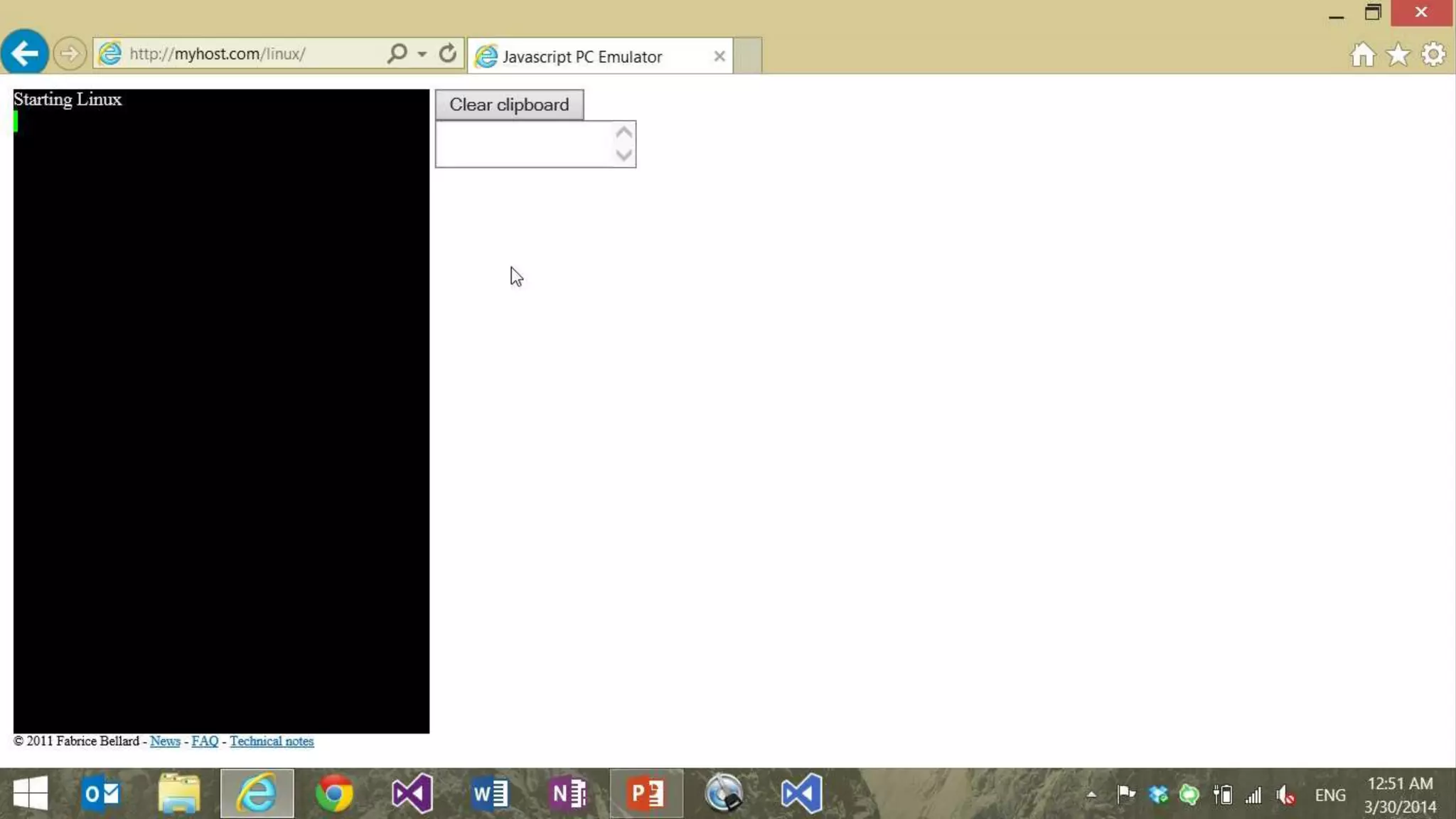1456x819 pixels.
Task: Switch to Internet Explorer on the taskbar
Action: coord(257,793)
